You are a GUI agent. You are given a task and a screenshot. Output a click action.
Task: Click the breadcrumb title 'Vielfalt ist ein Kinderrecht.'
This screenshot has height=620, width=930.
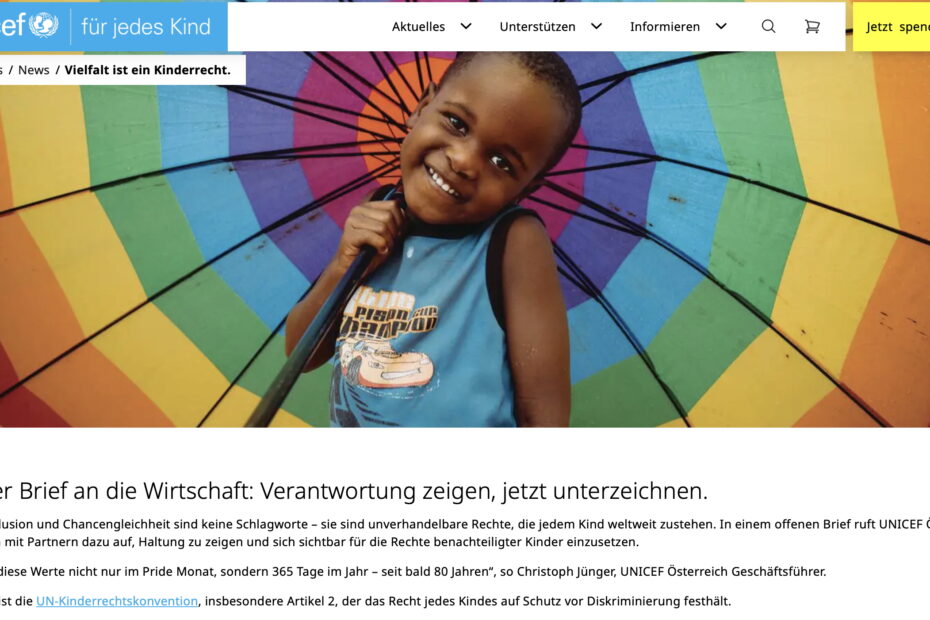click(x=147, y=70)
